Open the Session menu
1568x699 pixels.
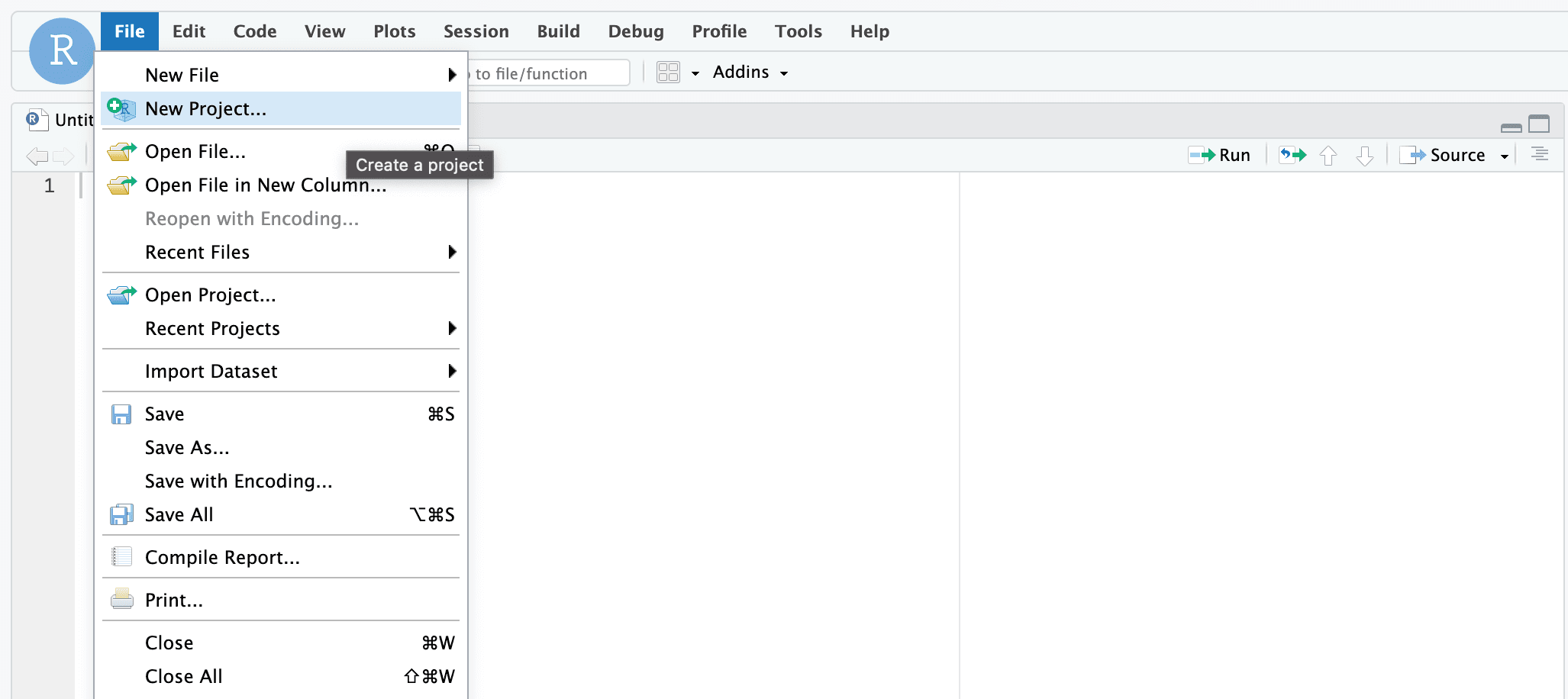coord(476,31)
